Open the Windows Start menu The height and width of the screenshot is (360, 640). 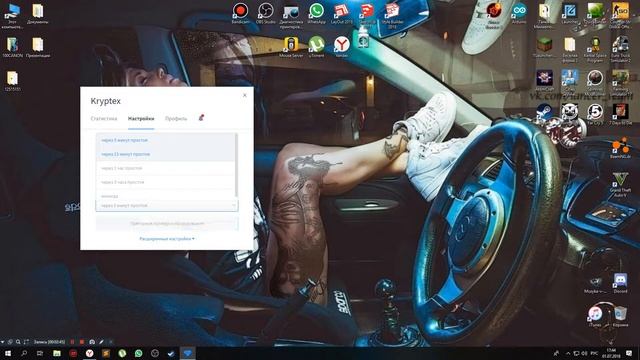pos(8,353)
